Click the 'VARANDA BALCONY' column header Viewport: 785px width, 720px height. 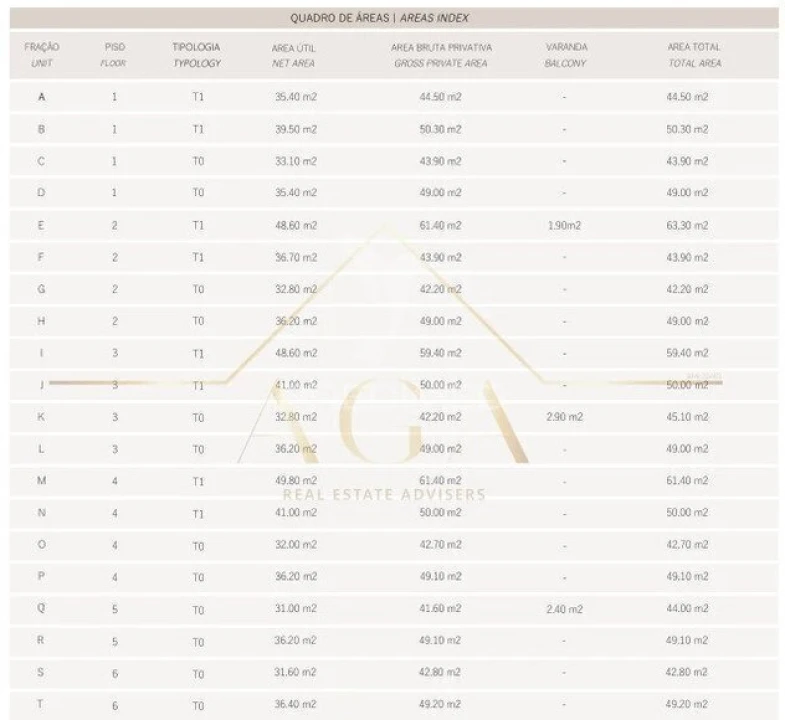point(566,55)
